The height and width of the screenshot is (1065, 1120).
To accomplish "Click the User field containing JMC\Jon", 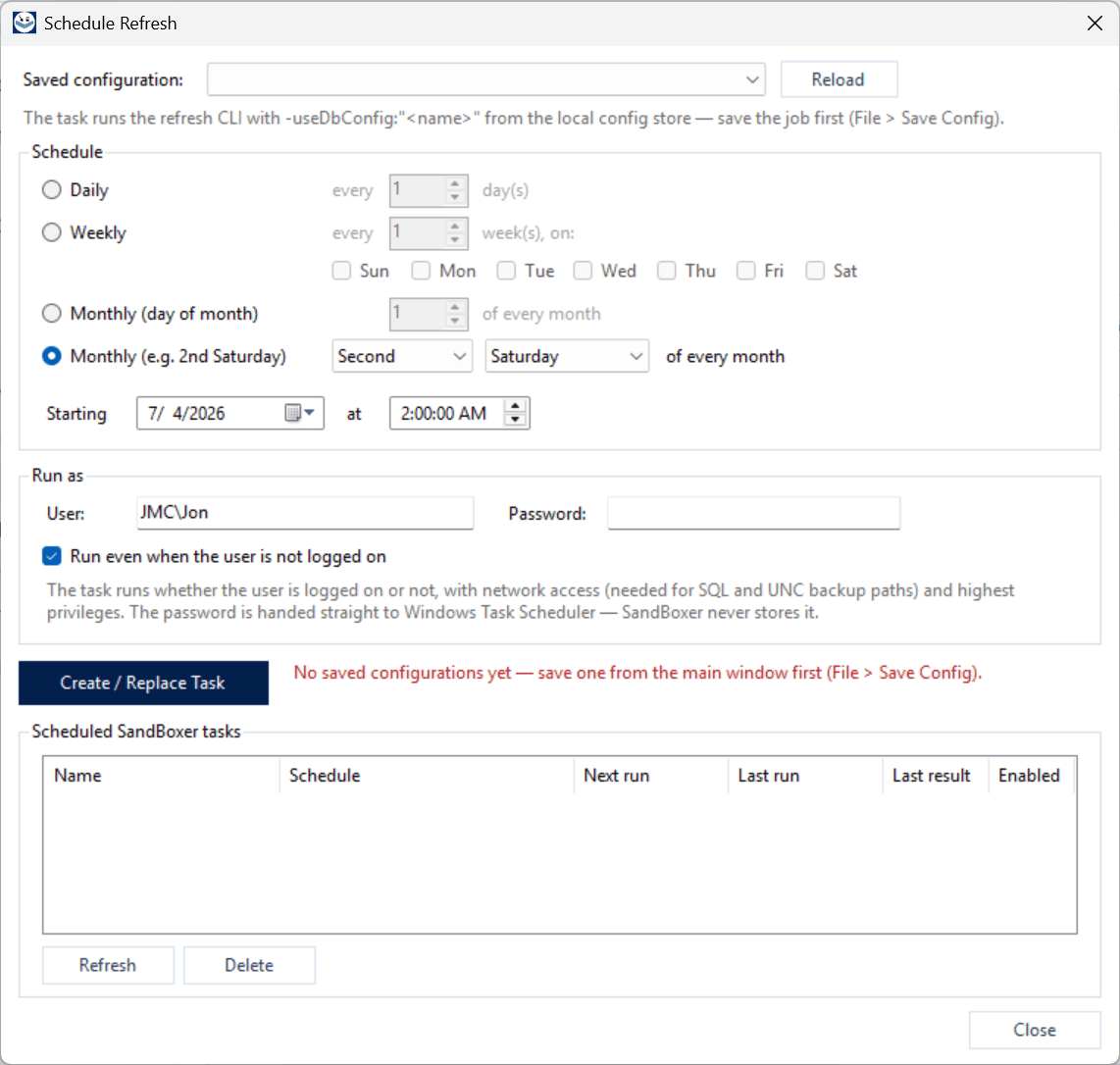I will click(x=305, y=513).
